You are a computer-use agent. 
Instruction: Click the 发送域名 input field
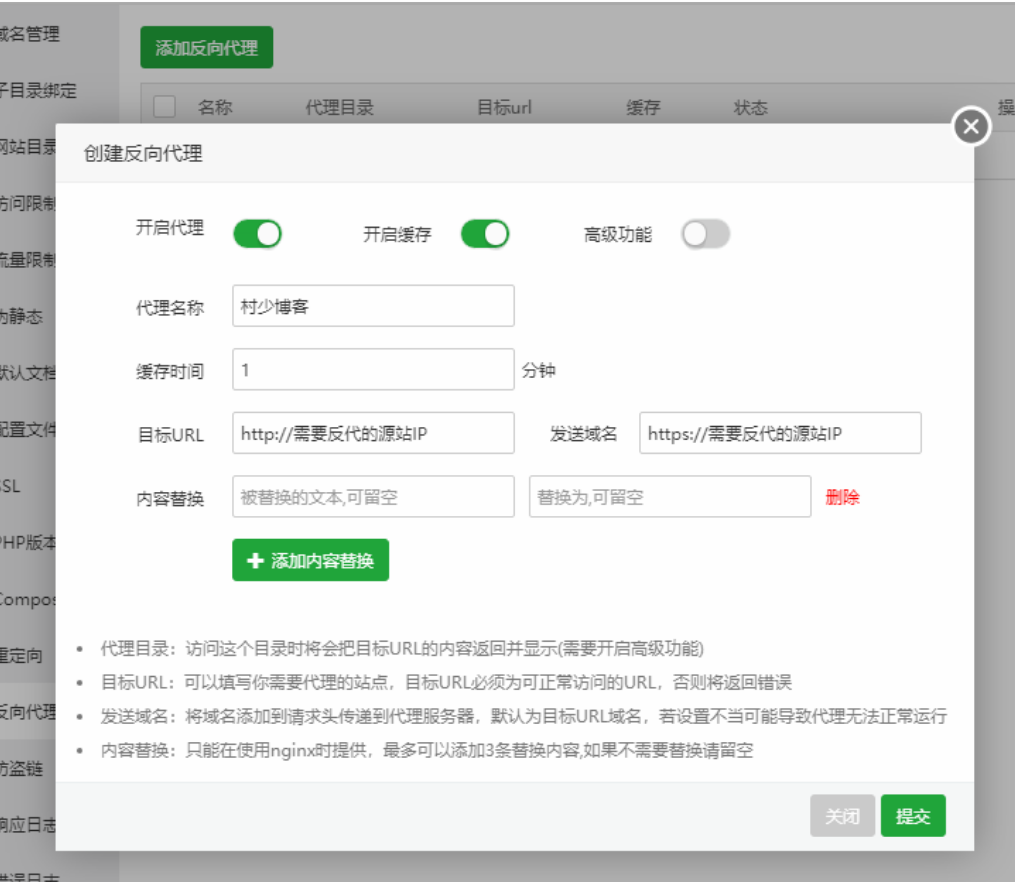tap(780, 433)
